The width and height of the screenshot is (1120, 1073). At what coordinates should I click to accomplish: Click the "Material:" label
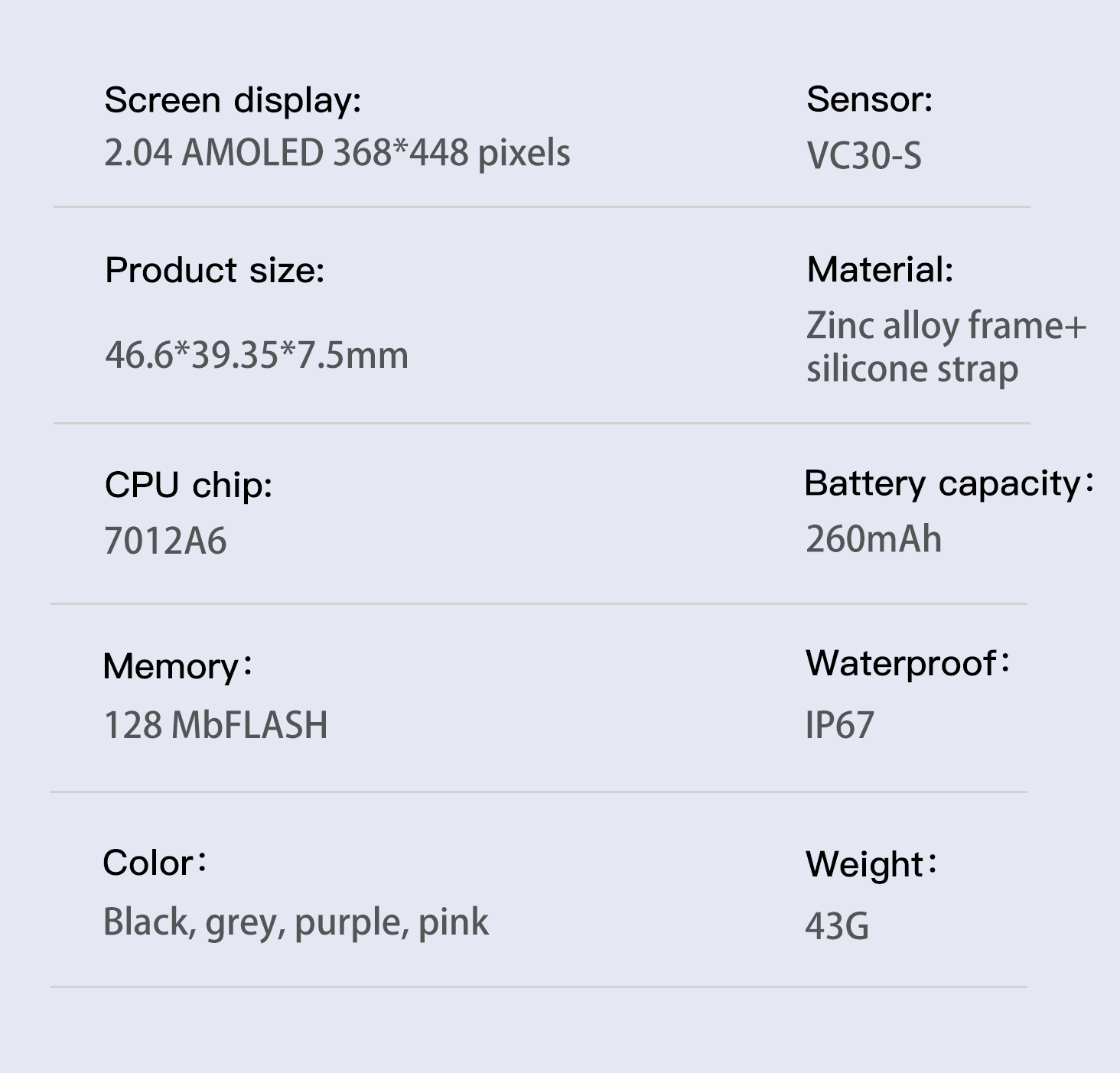[x=880, y=269]
